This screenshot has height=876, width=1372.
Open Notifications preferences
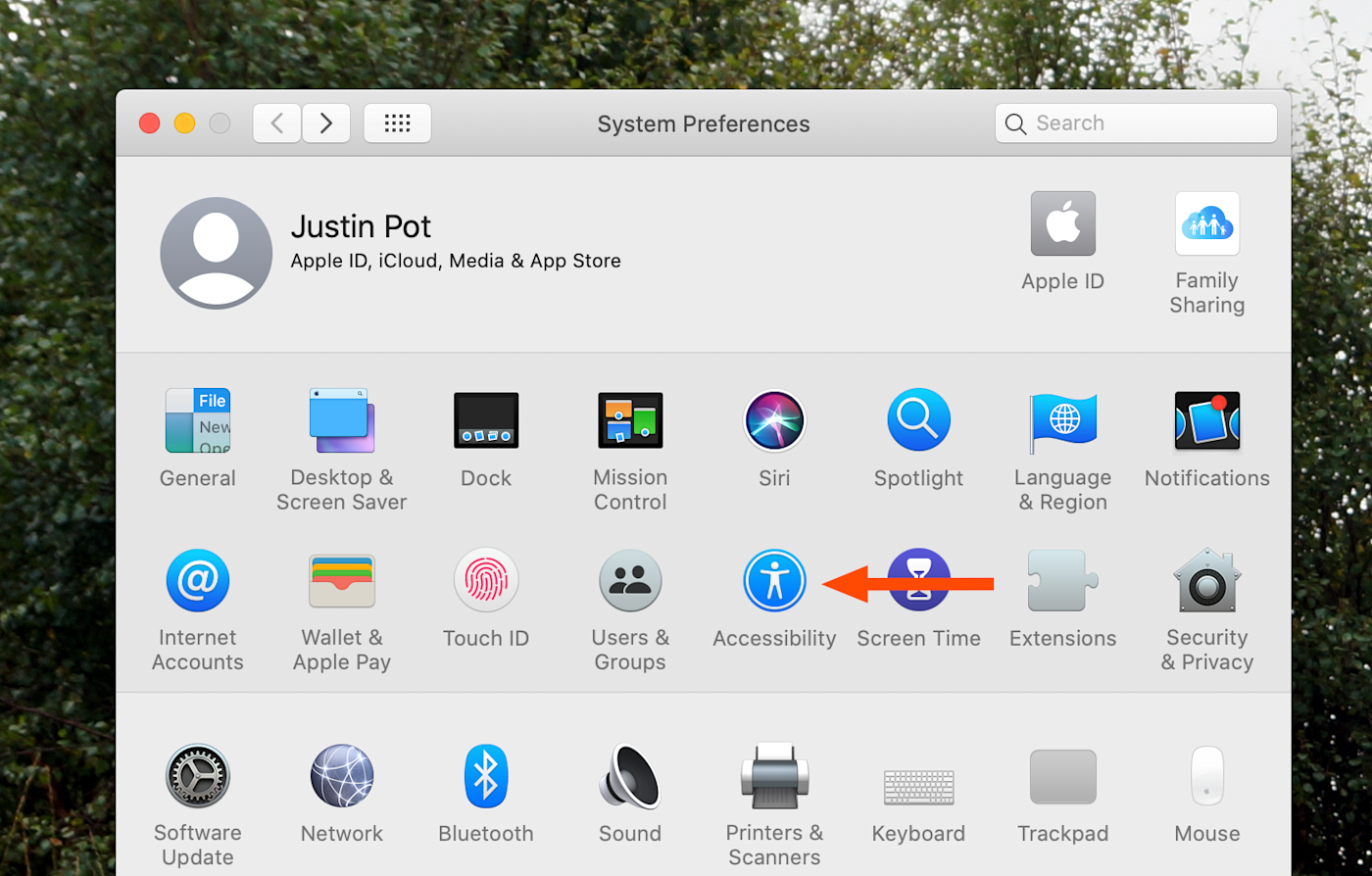coord(1207,421)
